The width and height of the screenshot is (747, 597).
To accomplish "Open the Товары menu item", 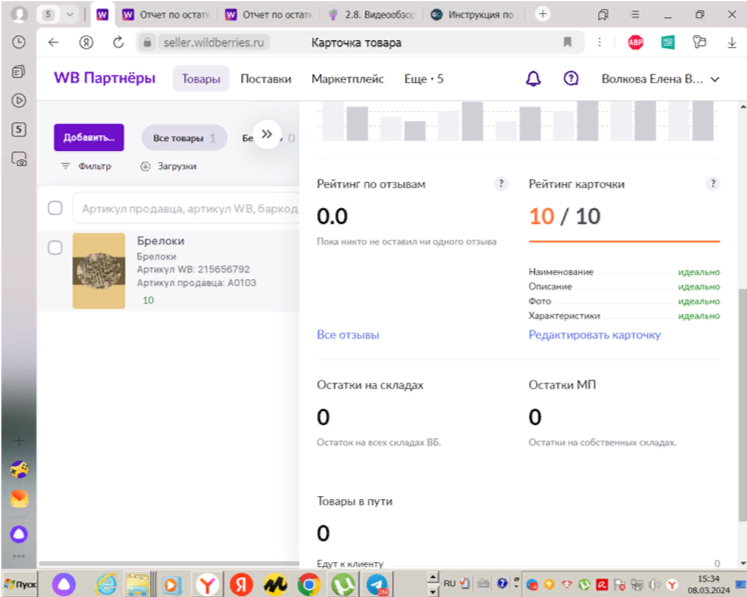I will pos(201,79).
